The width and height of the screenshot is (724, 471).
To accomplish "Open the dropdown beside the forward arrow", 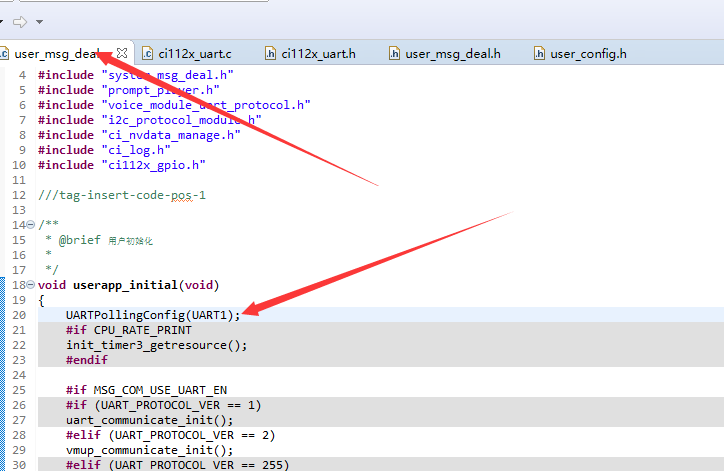I will pos(39,21).
